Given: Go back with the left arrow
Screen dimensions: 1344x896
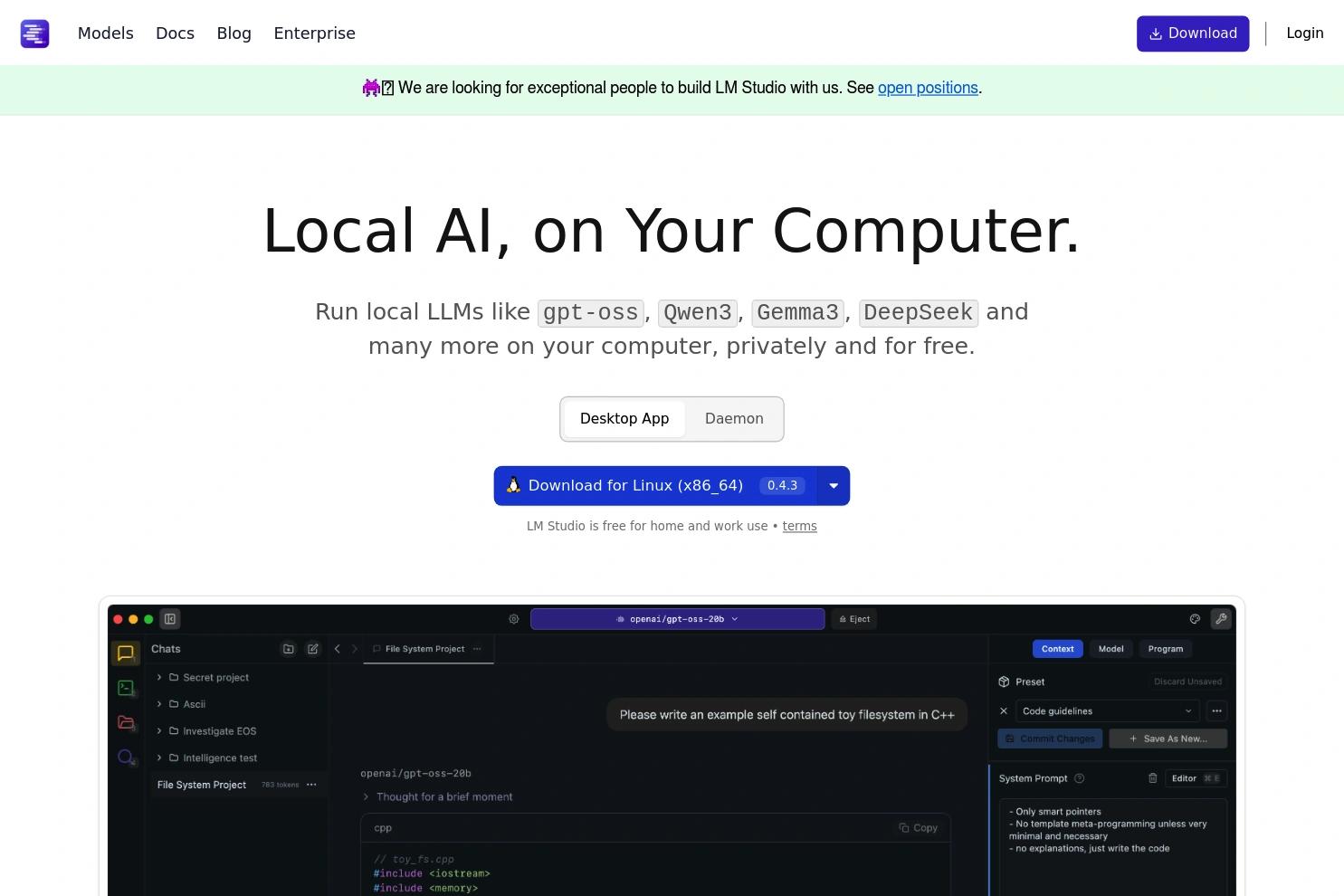Looking at the screenshot, I should tap(338, 649).
